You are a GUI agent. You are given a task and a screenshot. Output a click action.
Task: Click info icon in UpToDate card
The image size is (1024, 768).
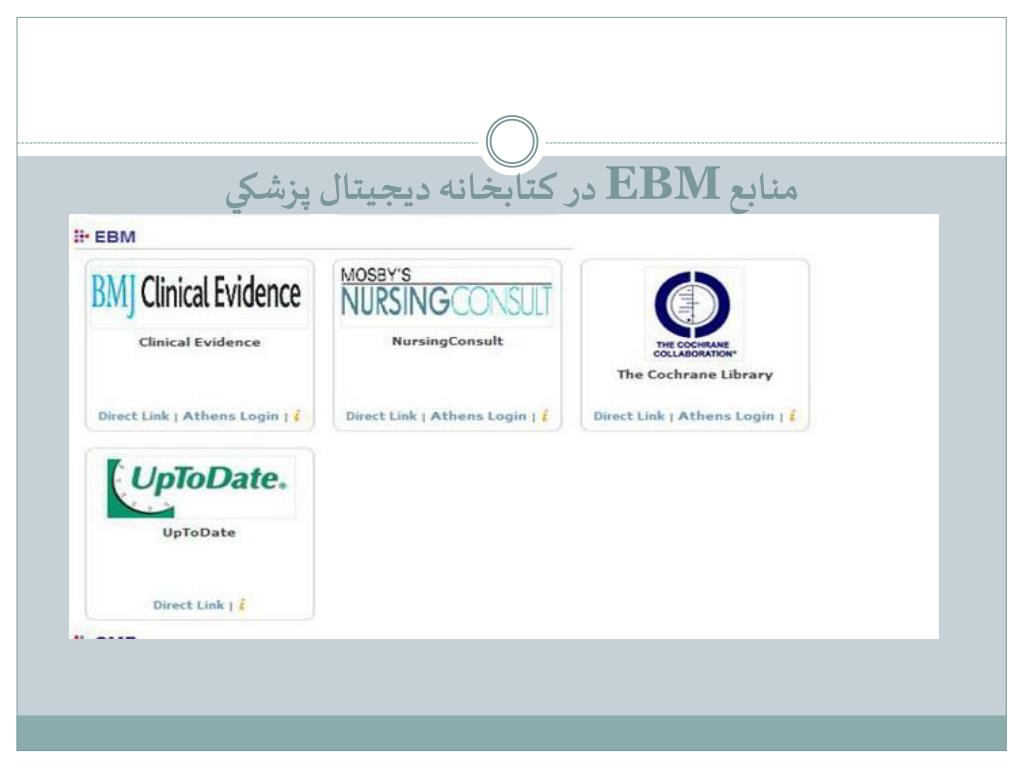point(242,604)
